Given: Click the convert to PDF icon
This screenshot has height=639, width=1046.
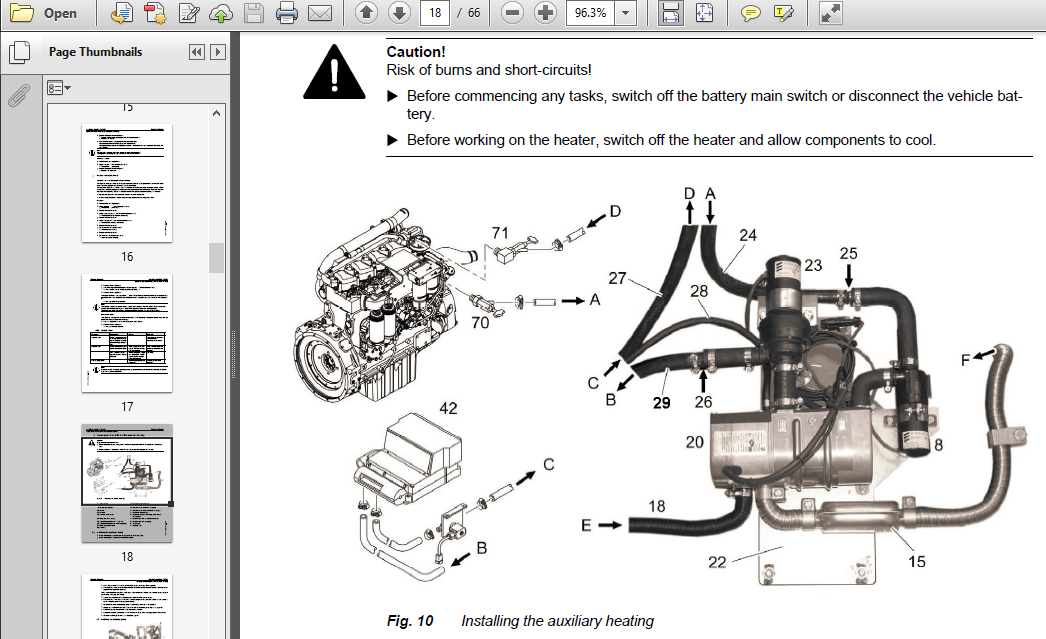Looking at the screenshot, I should [x=121, y=13].
